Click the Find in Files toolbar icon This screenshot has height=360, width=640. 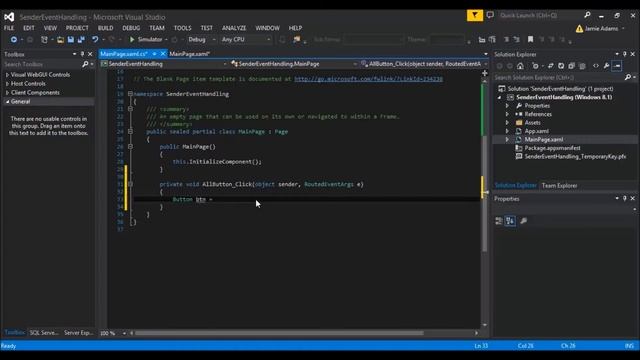point(297,40)
